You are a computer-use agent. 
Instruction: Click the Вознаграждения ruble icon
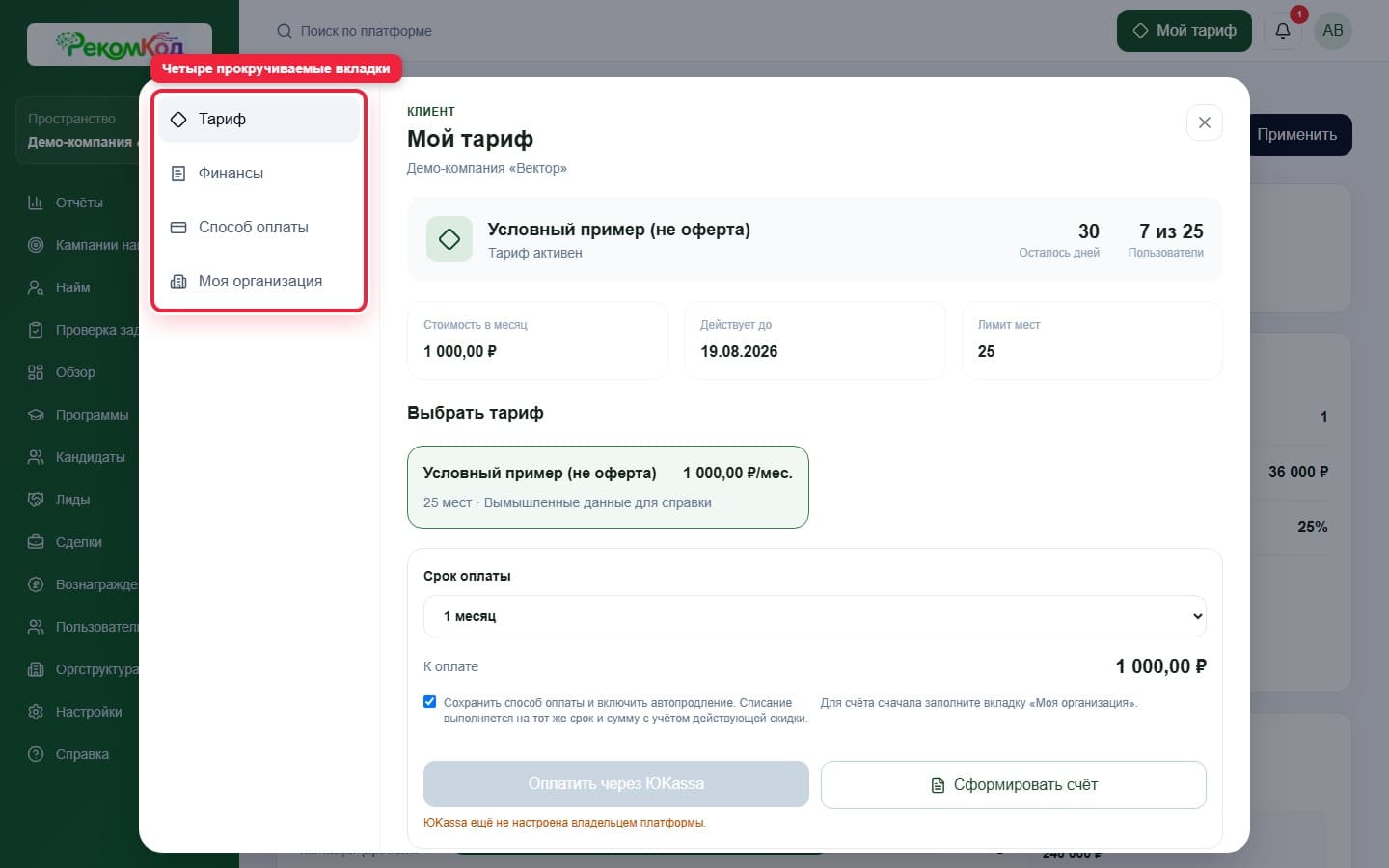[x=36, y=584]
